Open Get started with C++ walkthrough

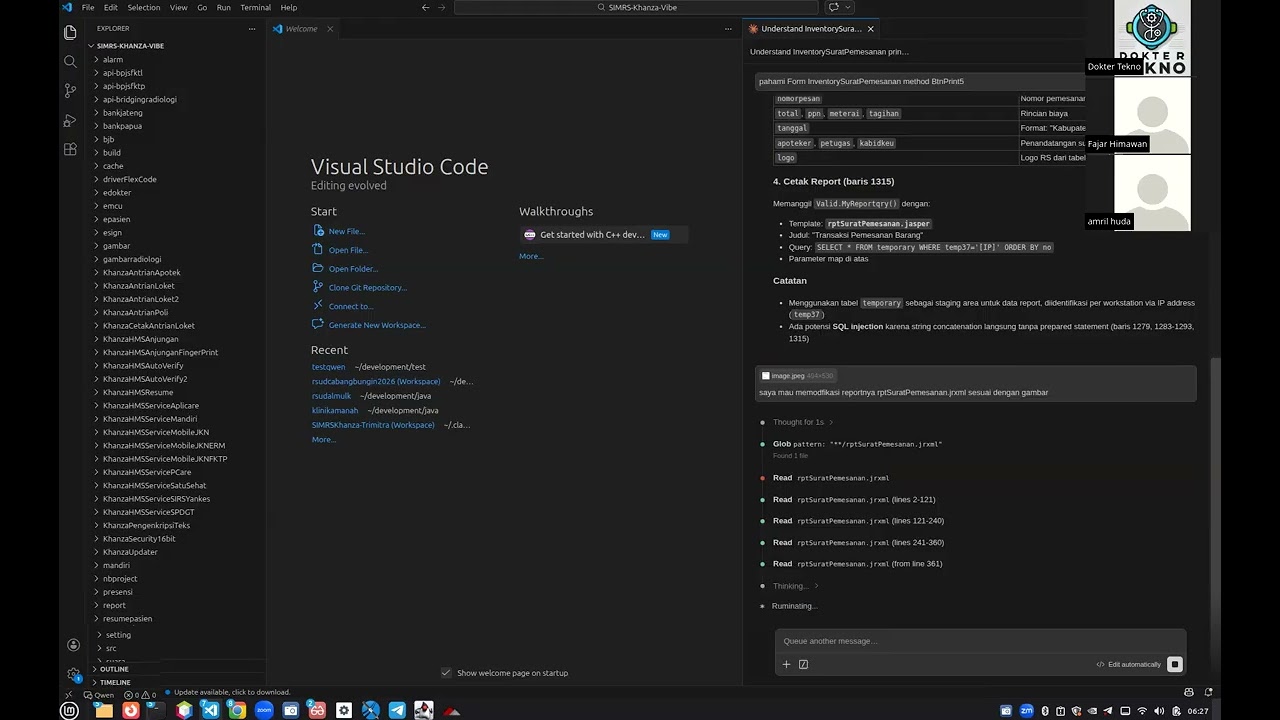[x=603, y=234]
